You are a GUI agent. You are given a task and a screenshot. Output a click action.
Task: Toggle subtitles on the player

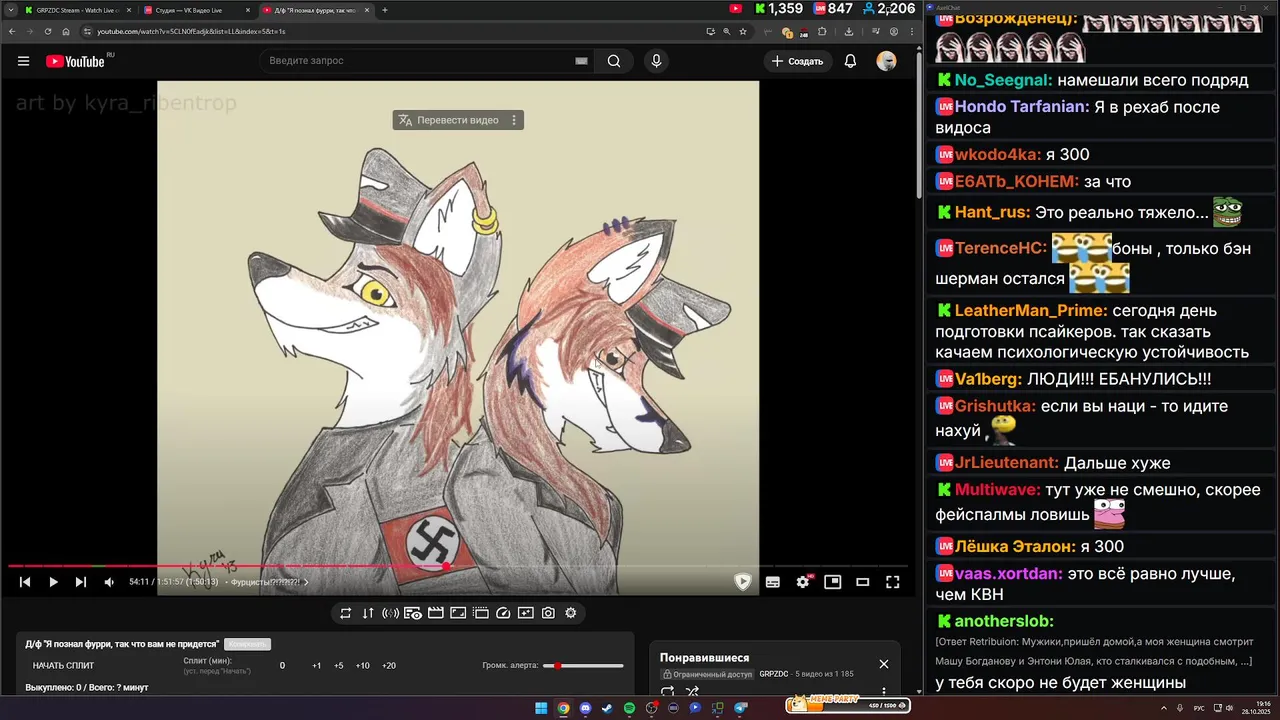coord(772,582)
